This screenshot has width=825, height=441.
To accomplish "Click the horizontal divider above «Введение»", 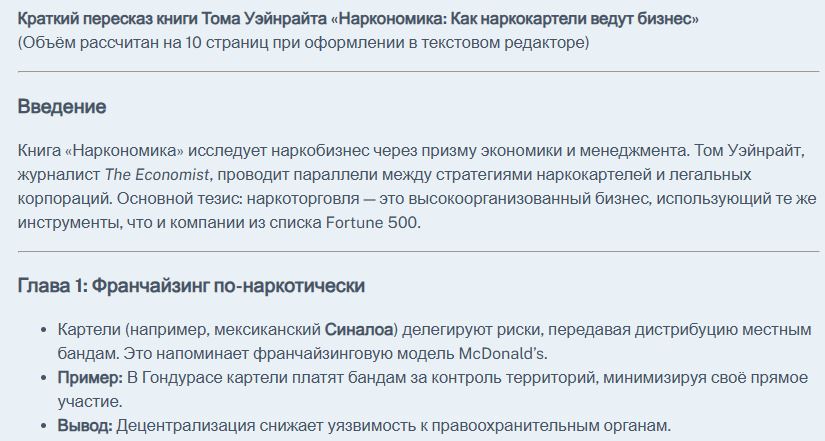I will point(418,72).
